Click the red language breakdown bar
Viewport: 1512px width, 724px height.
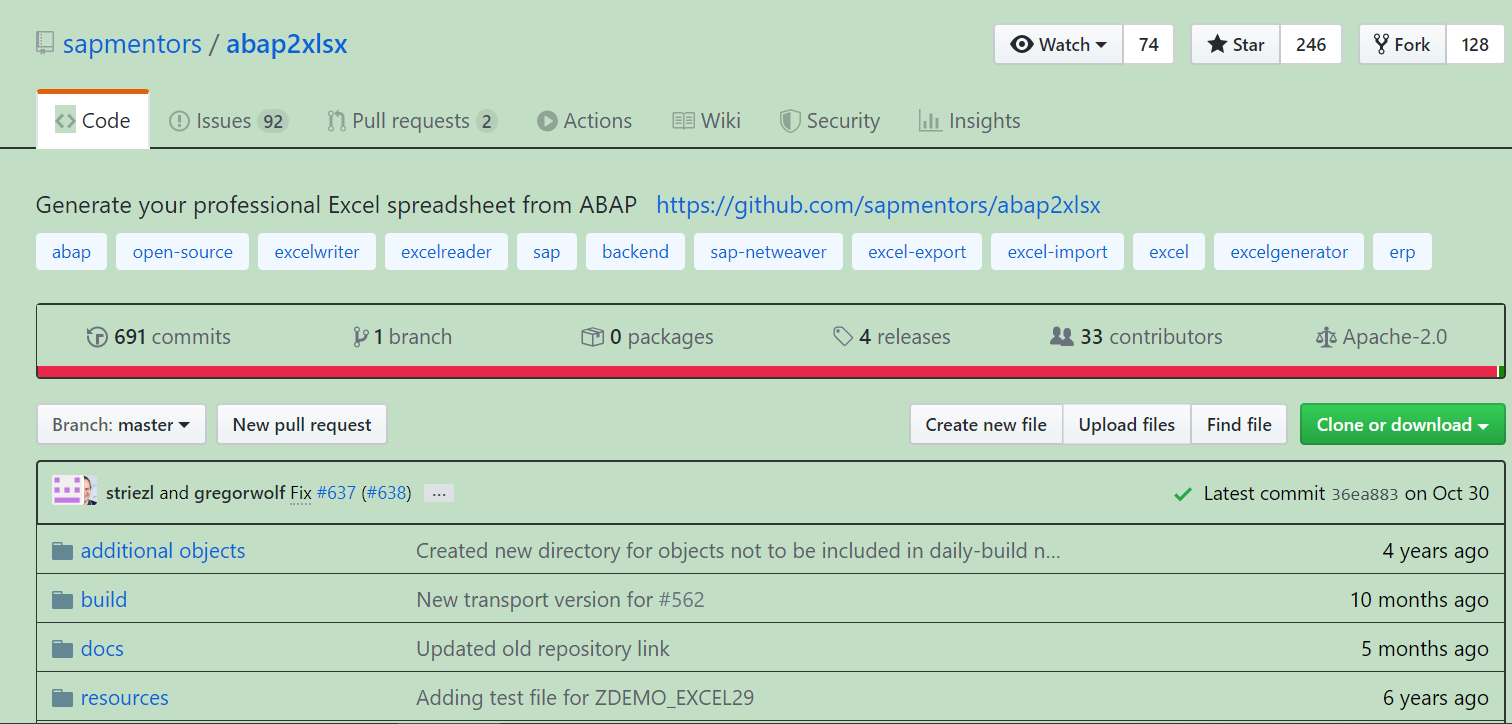point(760,372)
